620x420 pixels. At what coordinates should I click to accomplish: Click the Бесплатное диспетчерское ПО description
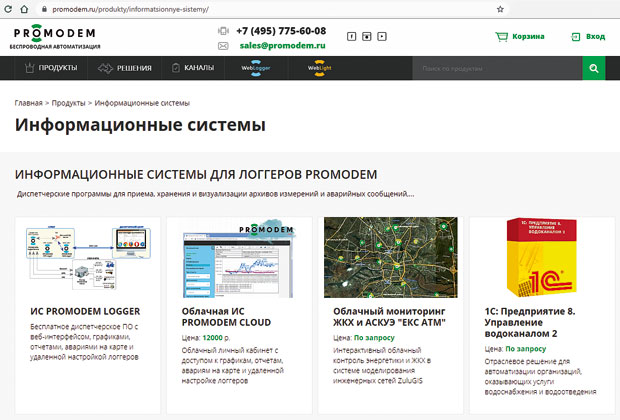84,342
